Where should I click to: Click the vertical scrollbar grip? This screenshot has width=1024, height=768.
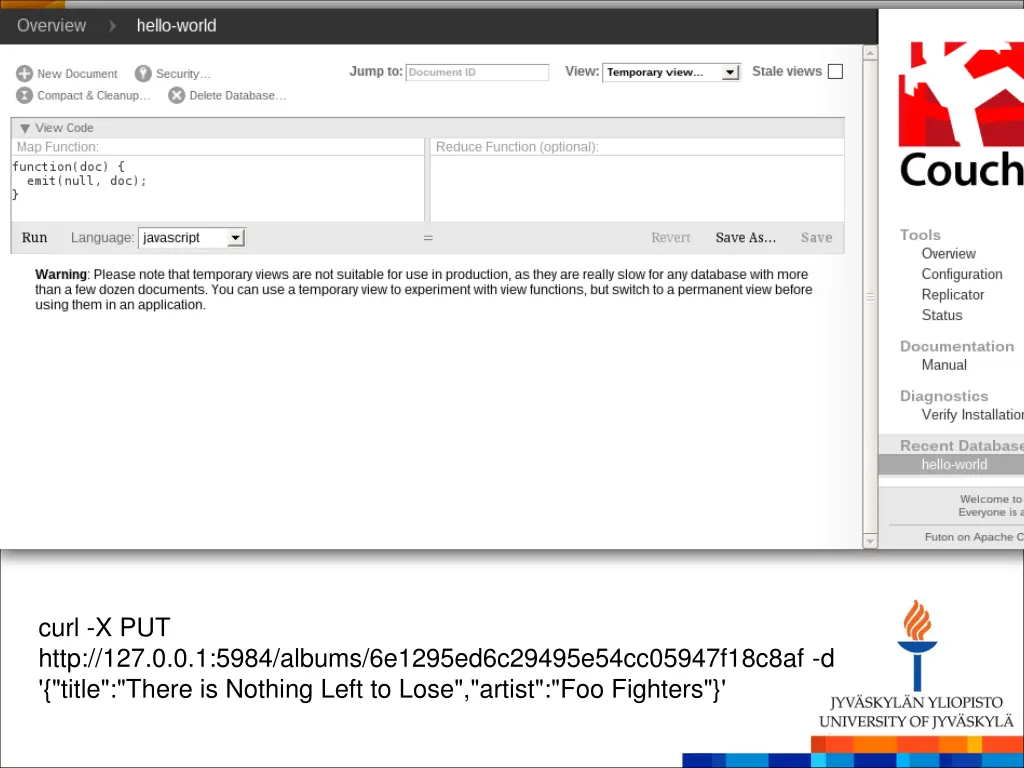tap(870, 297)
